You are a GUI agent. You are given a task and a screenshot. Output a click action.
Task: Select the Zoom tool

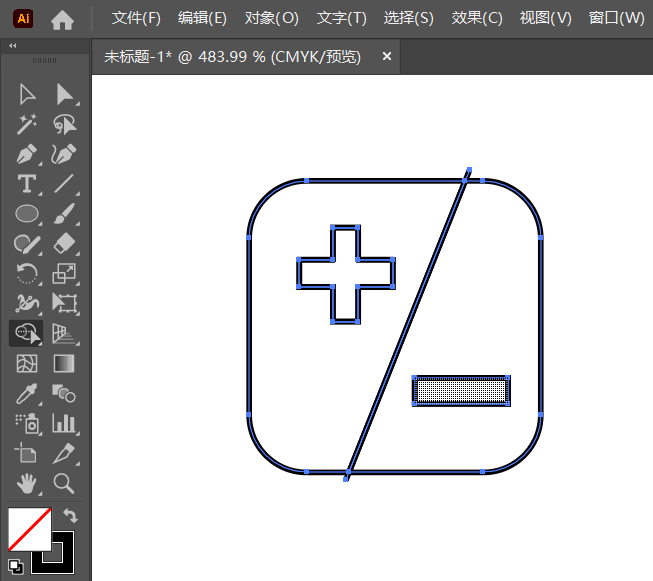(x=64, y=483)
